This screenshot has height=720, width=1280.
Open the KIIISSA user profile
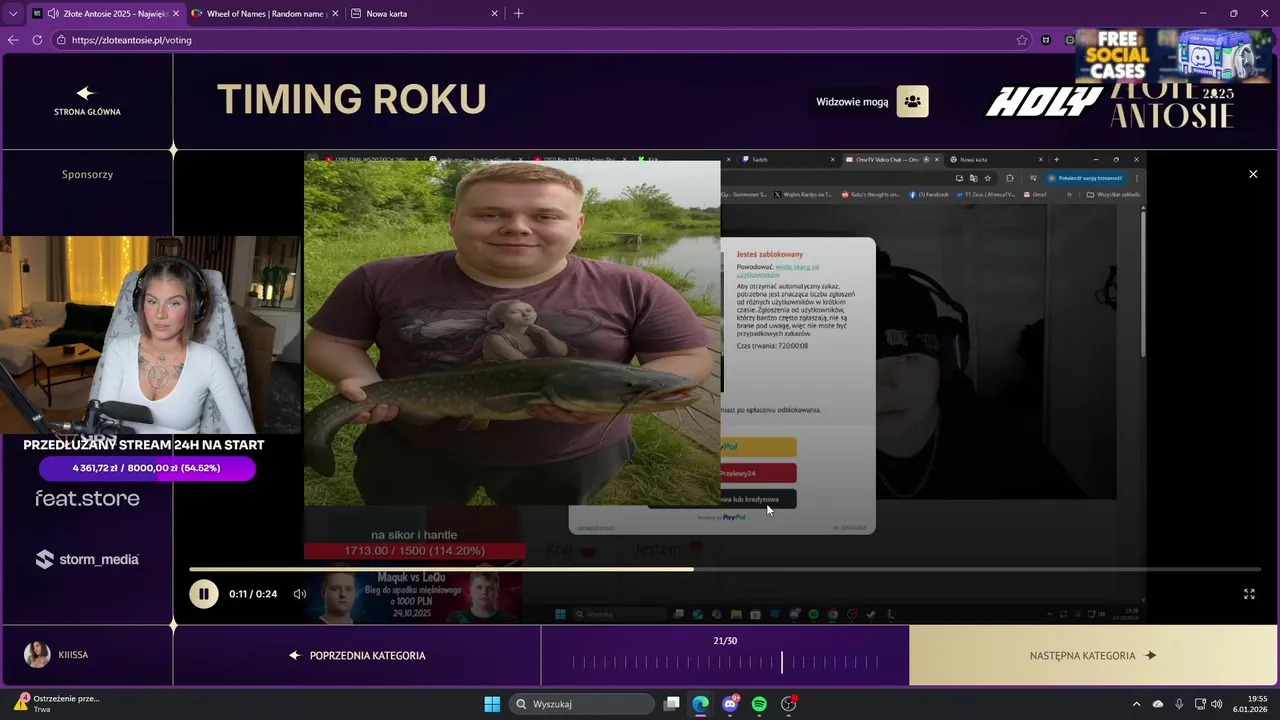tap(57, 655)
